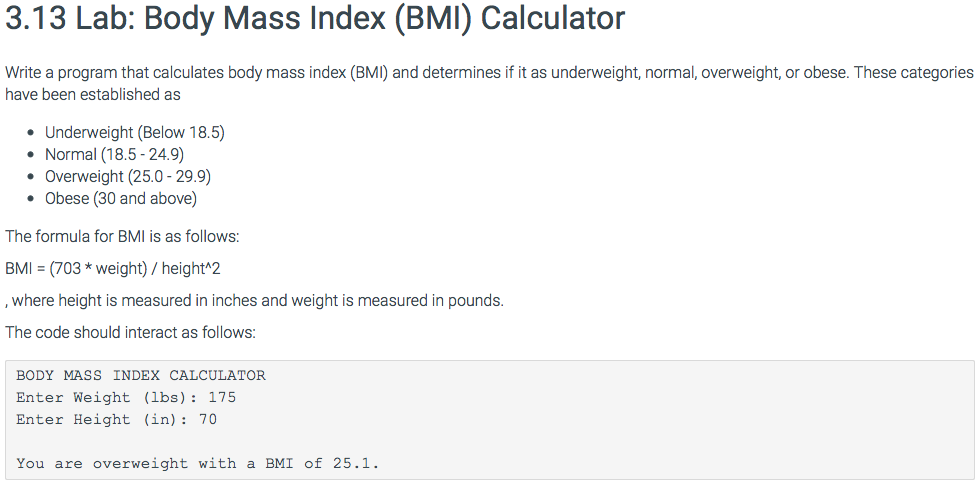980x483 pixels.
Task: Click the height value 70 in the code block
Action: [208, 419]
